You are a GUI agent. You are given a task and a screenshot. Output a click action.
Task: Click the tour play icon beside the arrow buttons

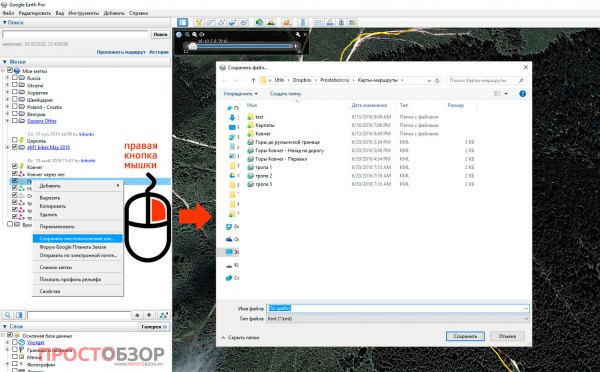pos(164,315)
